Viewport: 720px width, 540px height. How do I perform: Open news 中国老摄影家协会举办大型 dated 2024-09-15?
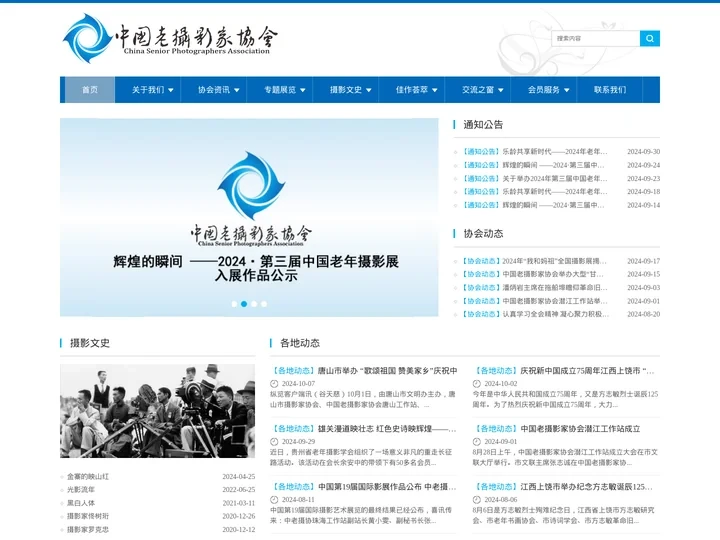[x=553, y=274]
